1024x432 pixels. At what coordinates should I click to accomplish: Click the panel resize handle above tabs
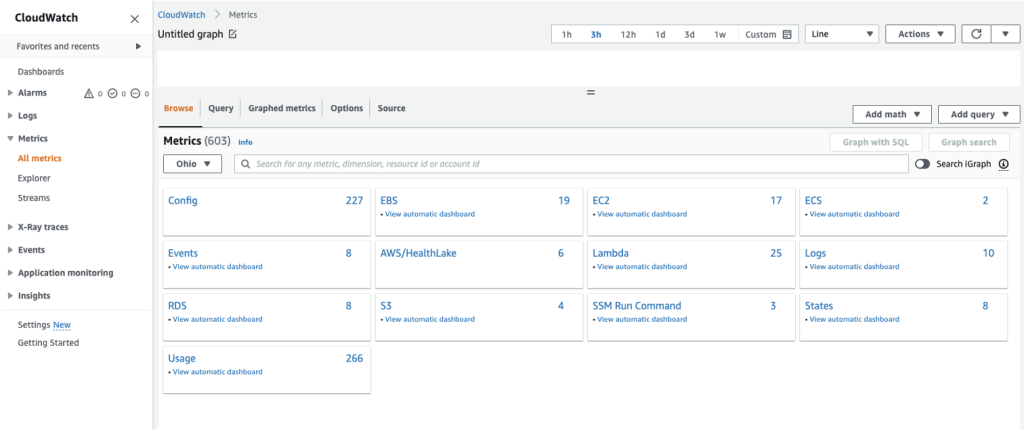point(590,93)
